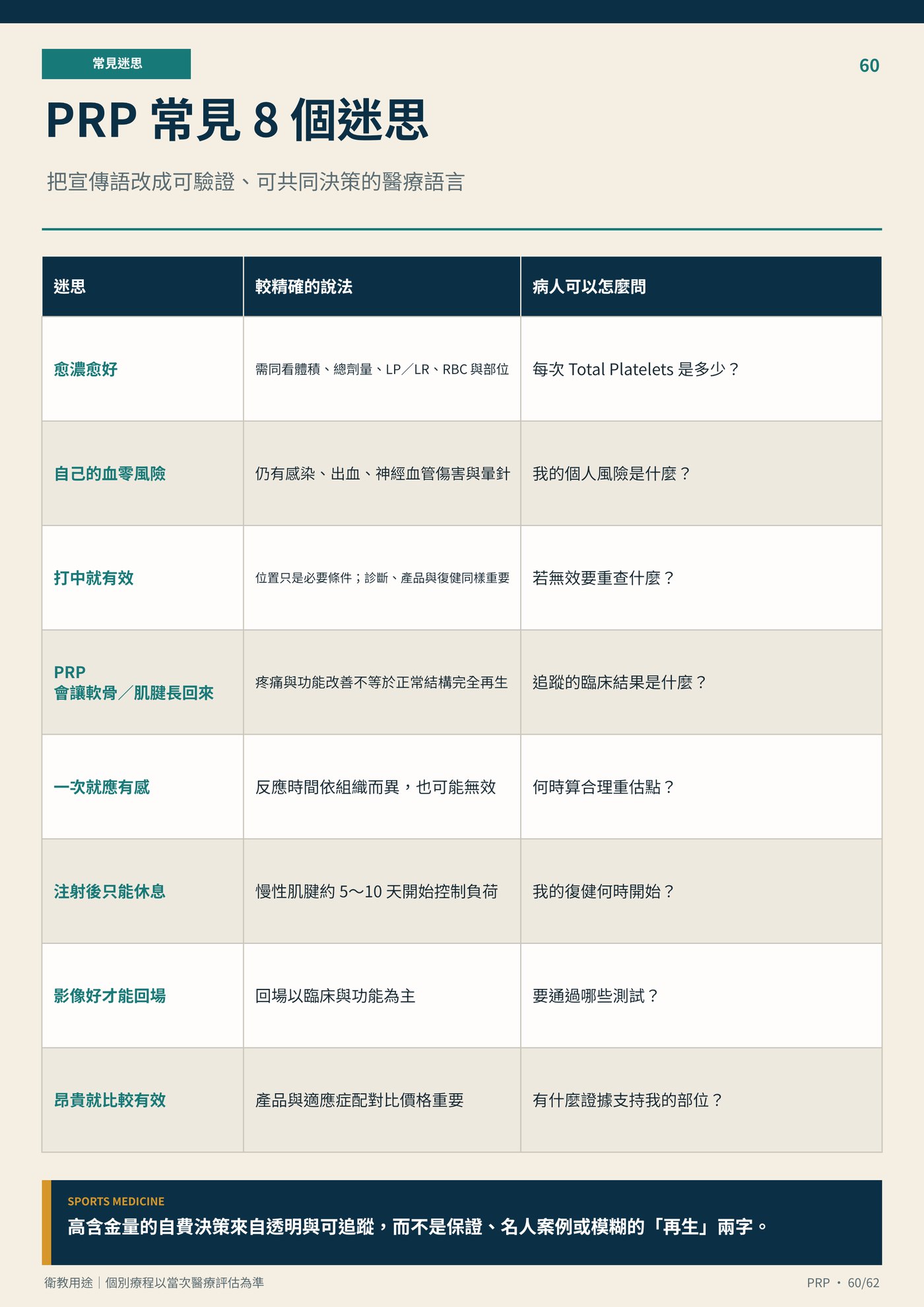Viewport: 924px width, 1307px height.
Task: Select the question 若無效要重查什麼？
Action: tap(701, 578)
